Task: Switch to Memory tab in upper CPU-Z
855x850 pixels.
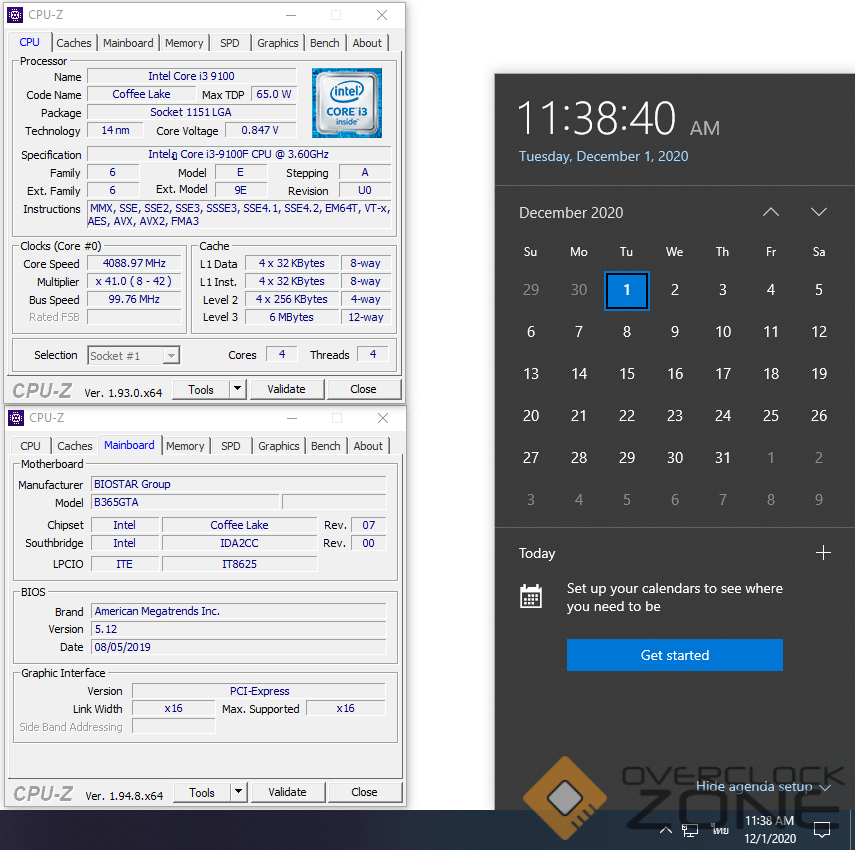Action: click(184, 43)
